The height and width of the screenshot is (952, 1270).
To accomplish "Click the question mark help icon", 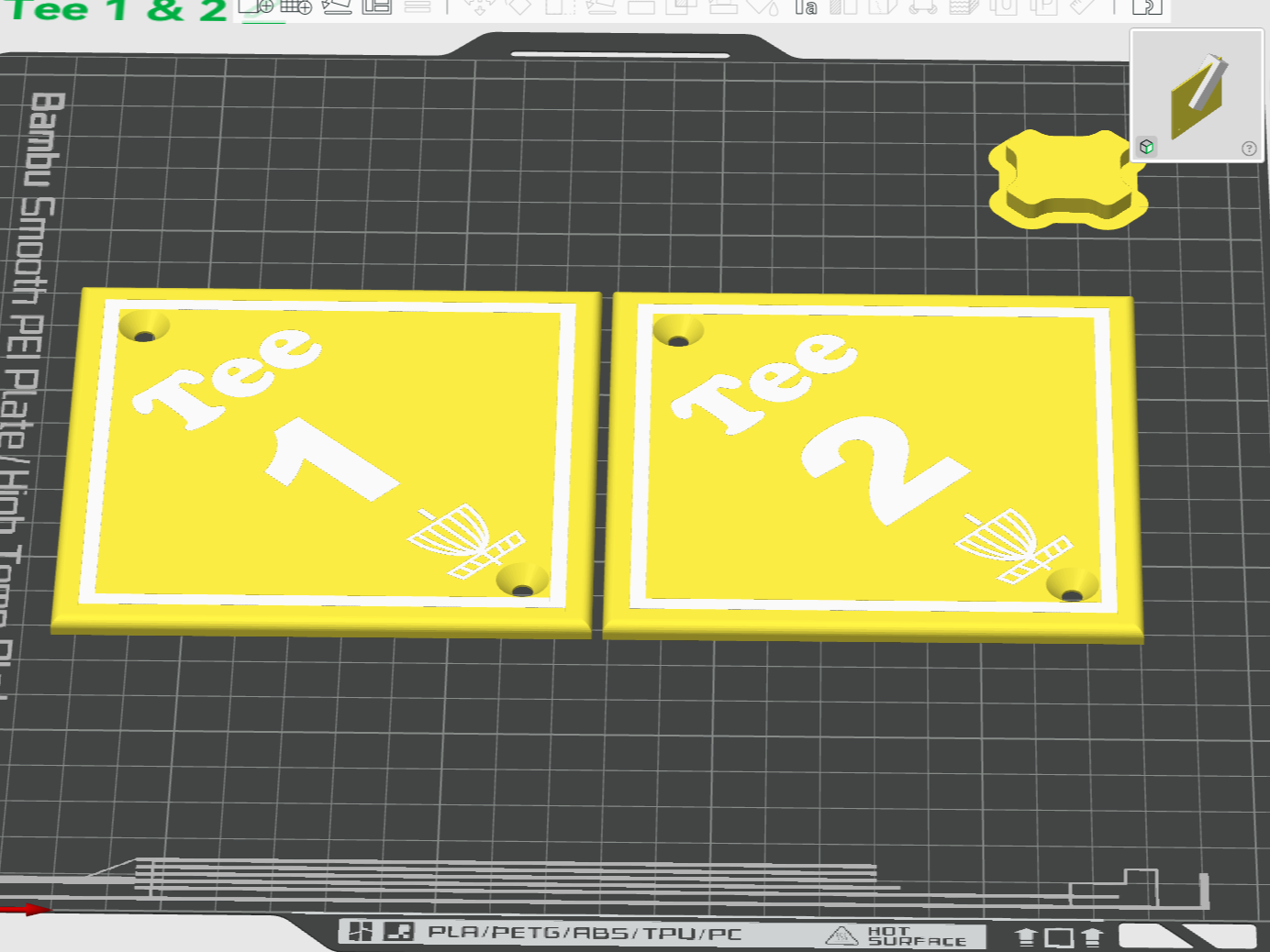I will click(x=1249, y=149).
